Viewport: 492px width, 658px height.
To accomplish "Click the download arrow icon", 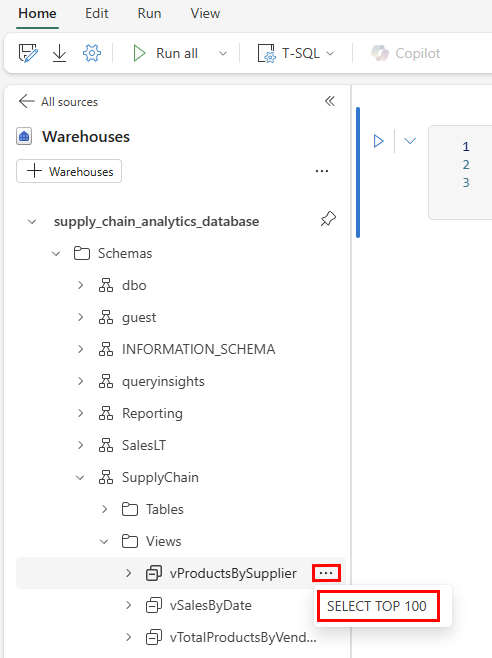I will (60, 54).
